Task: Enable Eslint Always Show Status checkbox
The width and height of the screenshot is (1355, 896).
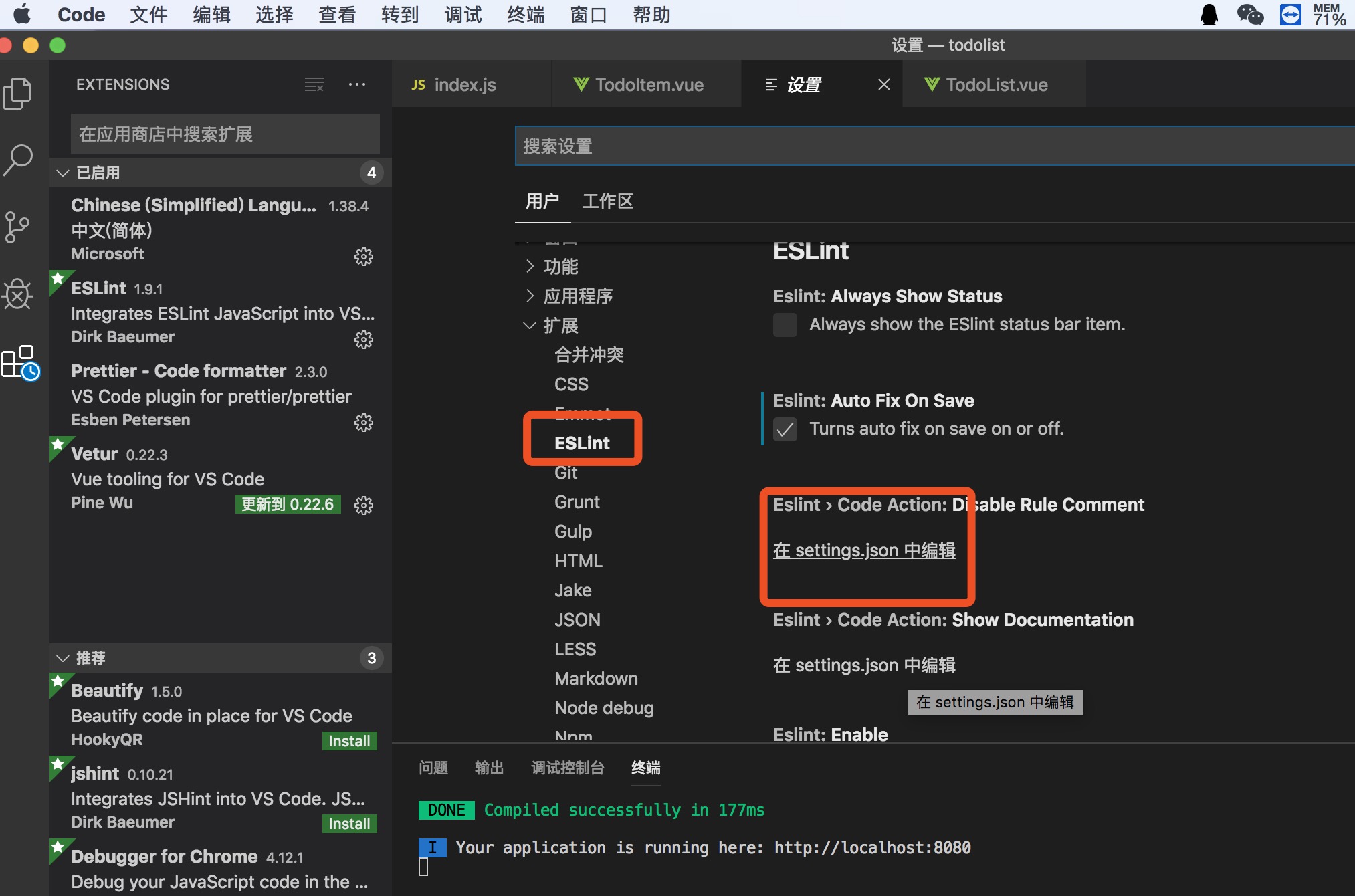Action: [x=785, y=325]
